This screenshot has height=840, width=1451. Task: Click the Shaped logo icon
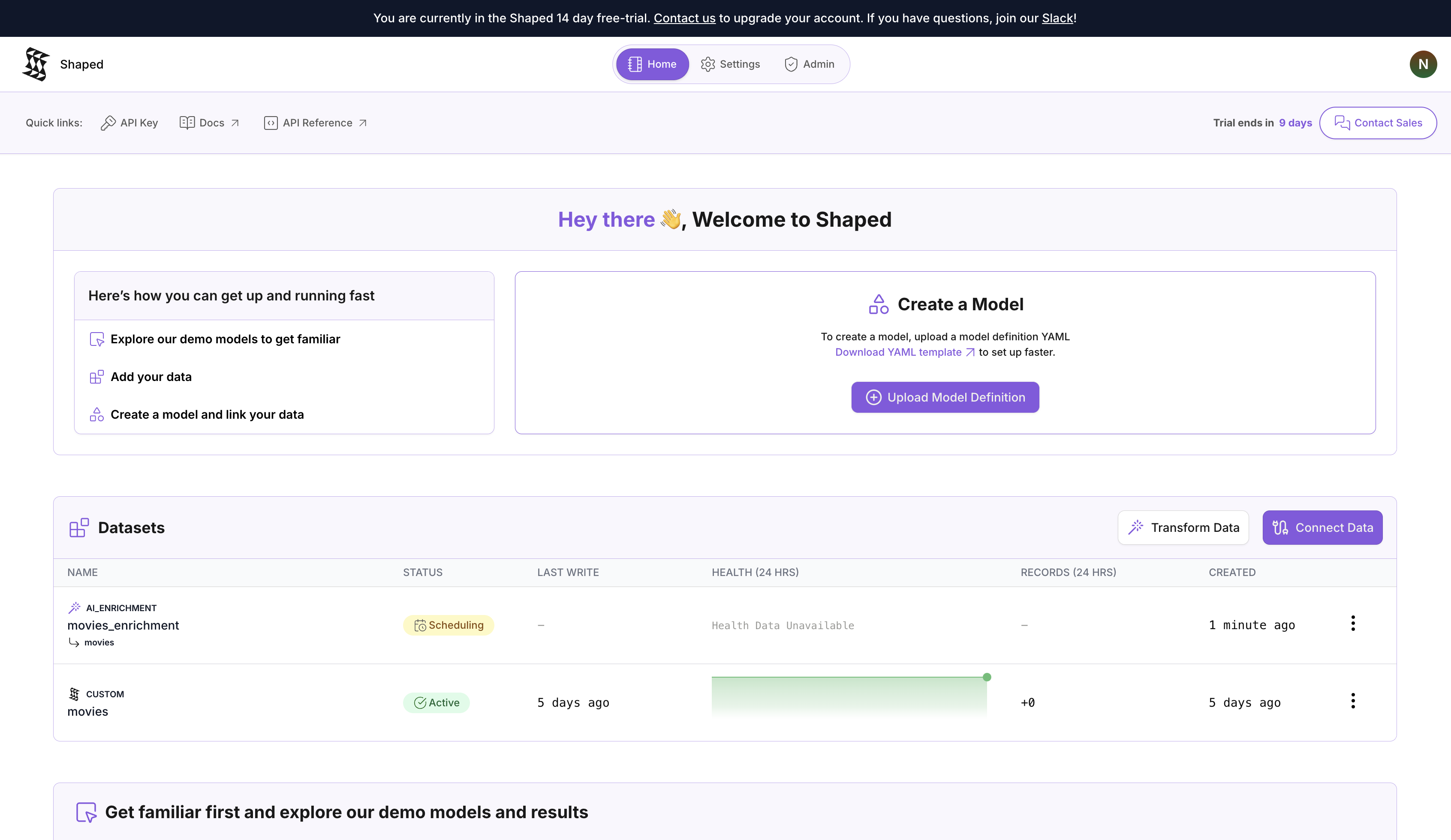tap(36, 64)
